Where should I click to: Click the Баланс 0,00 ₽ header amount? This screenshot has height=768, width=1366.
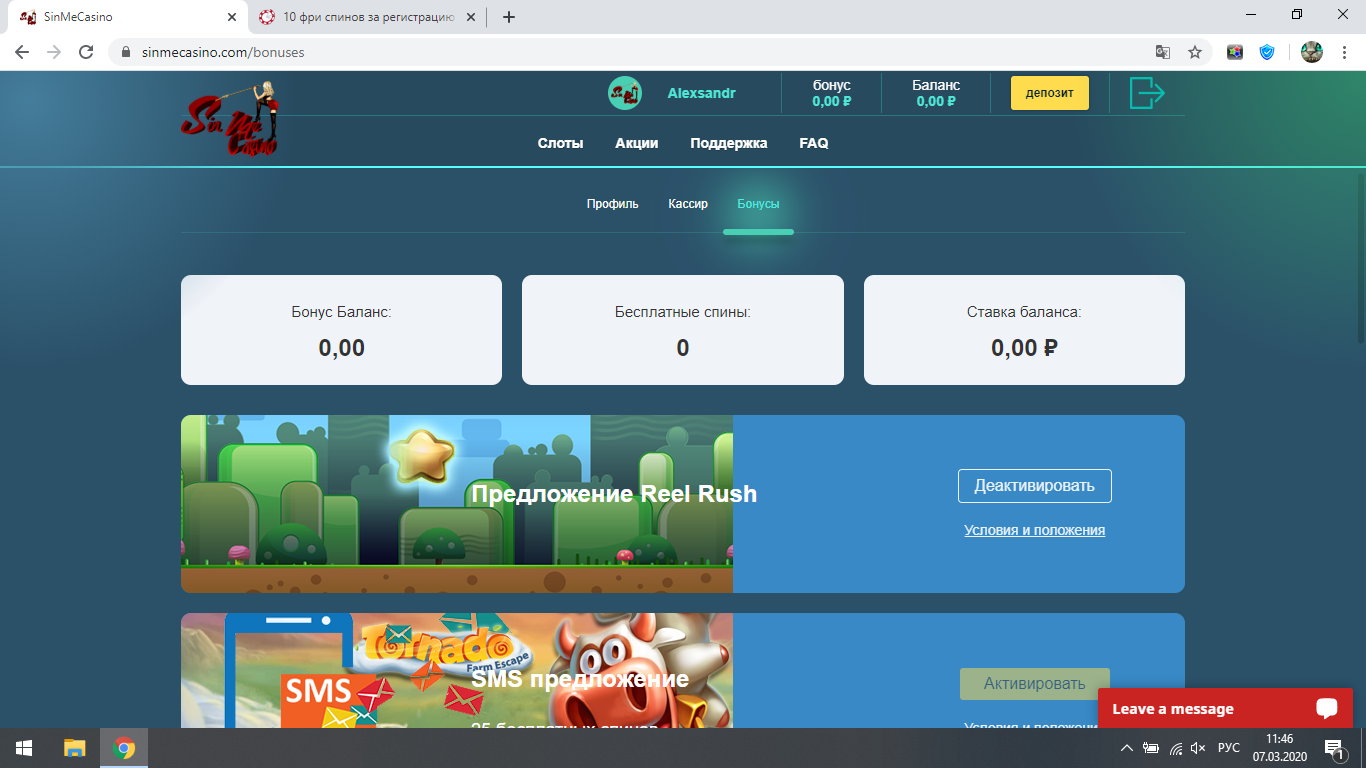coord(936,93)
